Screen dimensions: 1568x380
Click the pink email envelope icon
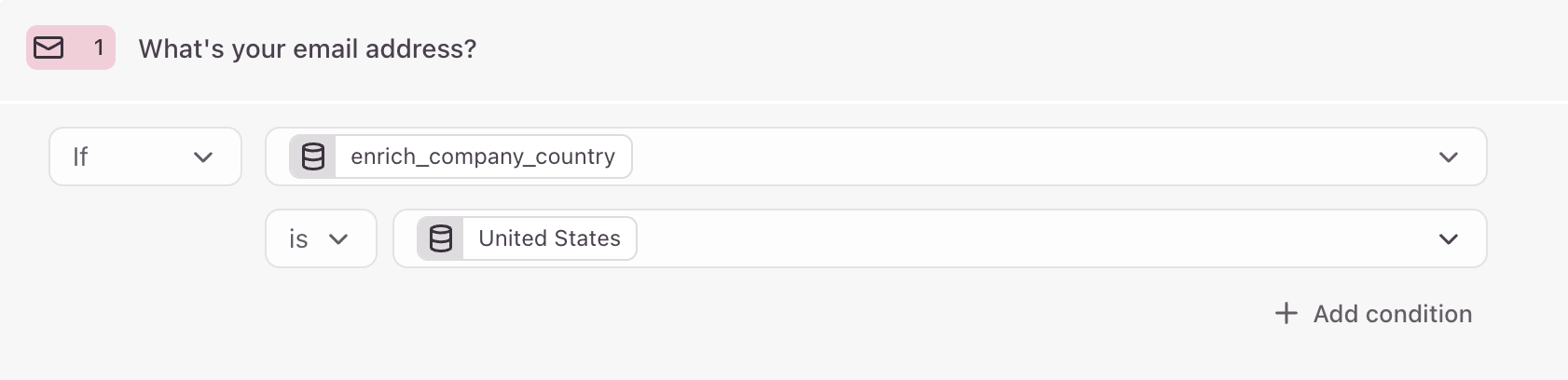[x=48, y=47]
